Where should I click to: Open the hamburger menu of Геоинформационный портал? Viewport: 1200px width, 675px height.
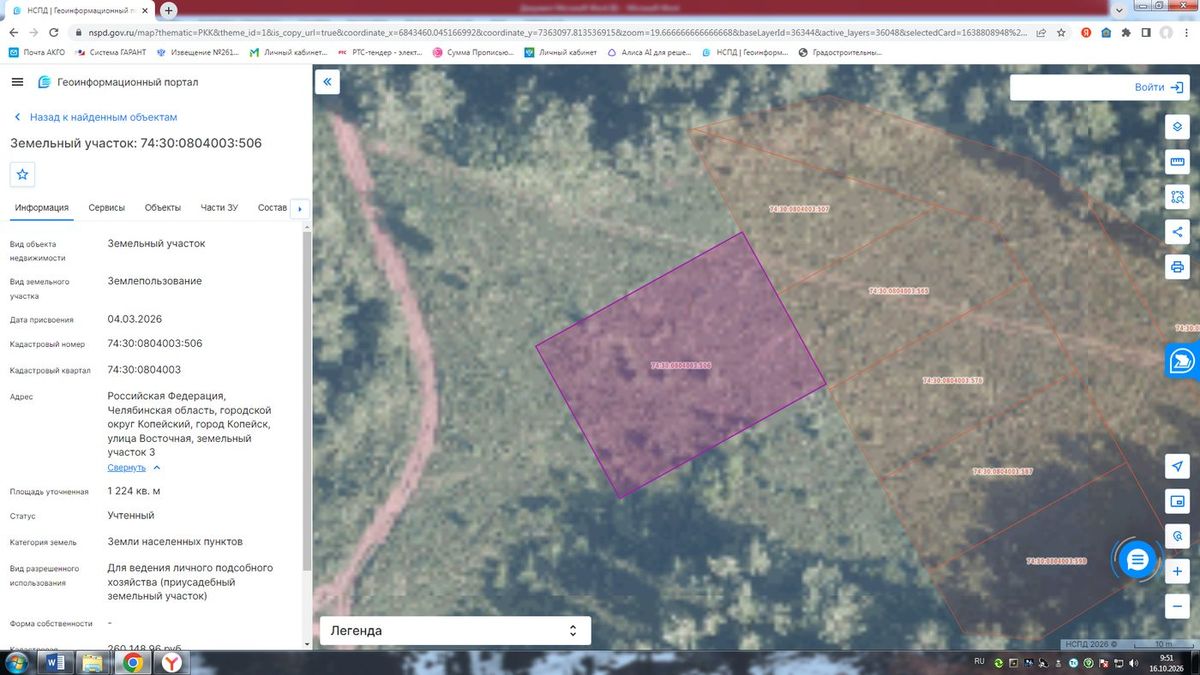pyautogui.click(x=17, y=82)
